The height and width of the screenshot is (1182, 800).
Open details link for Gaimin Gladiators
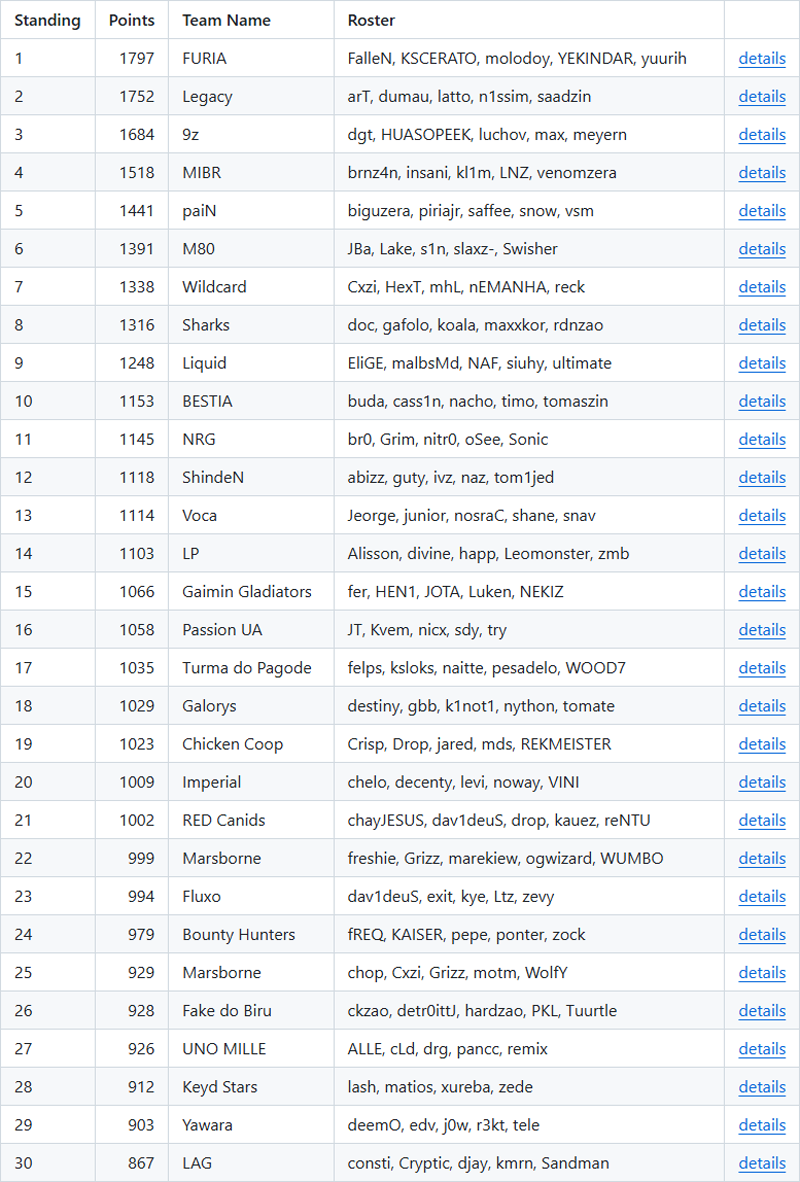coord(762,591)
